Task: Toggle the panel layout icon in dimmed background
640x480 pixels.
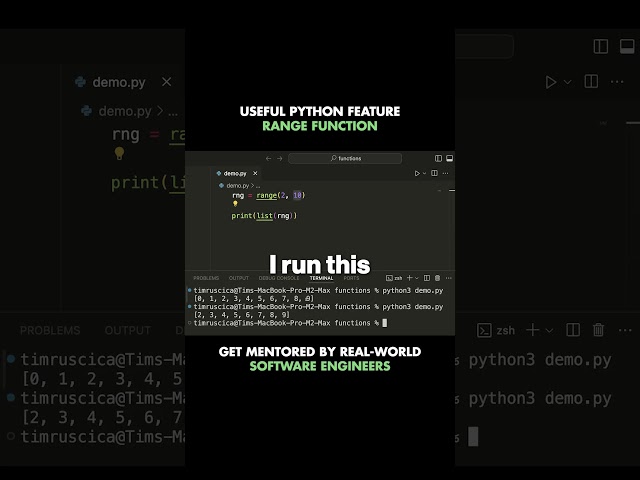Action: tap(627, 46)
